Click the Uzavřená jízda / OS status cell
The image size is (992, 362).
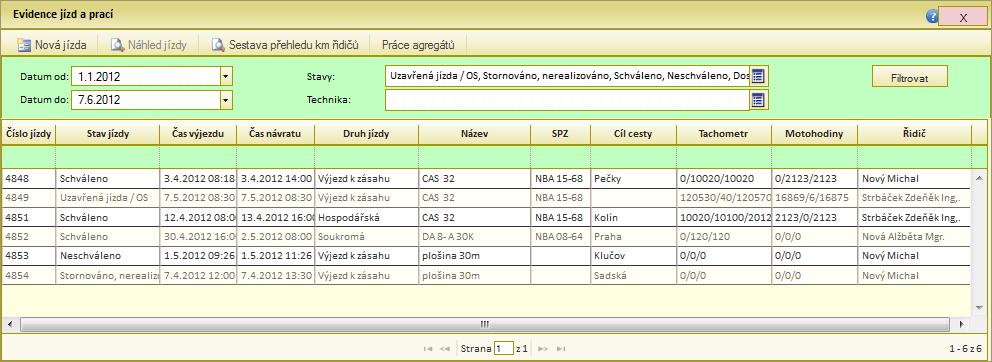(x=107, y=197)
